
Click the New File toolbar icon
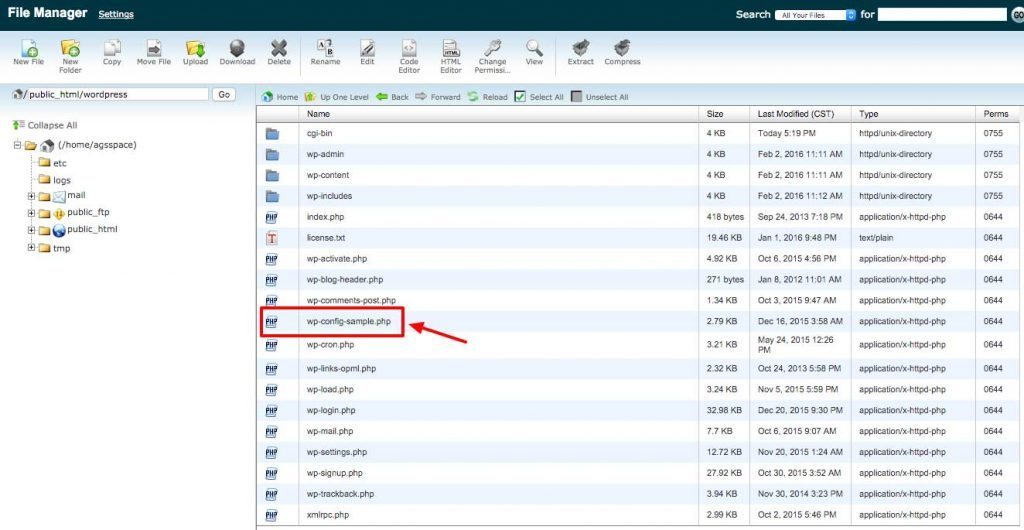(x=29, y=52)
